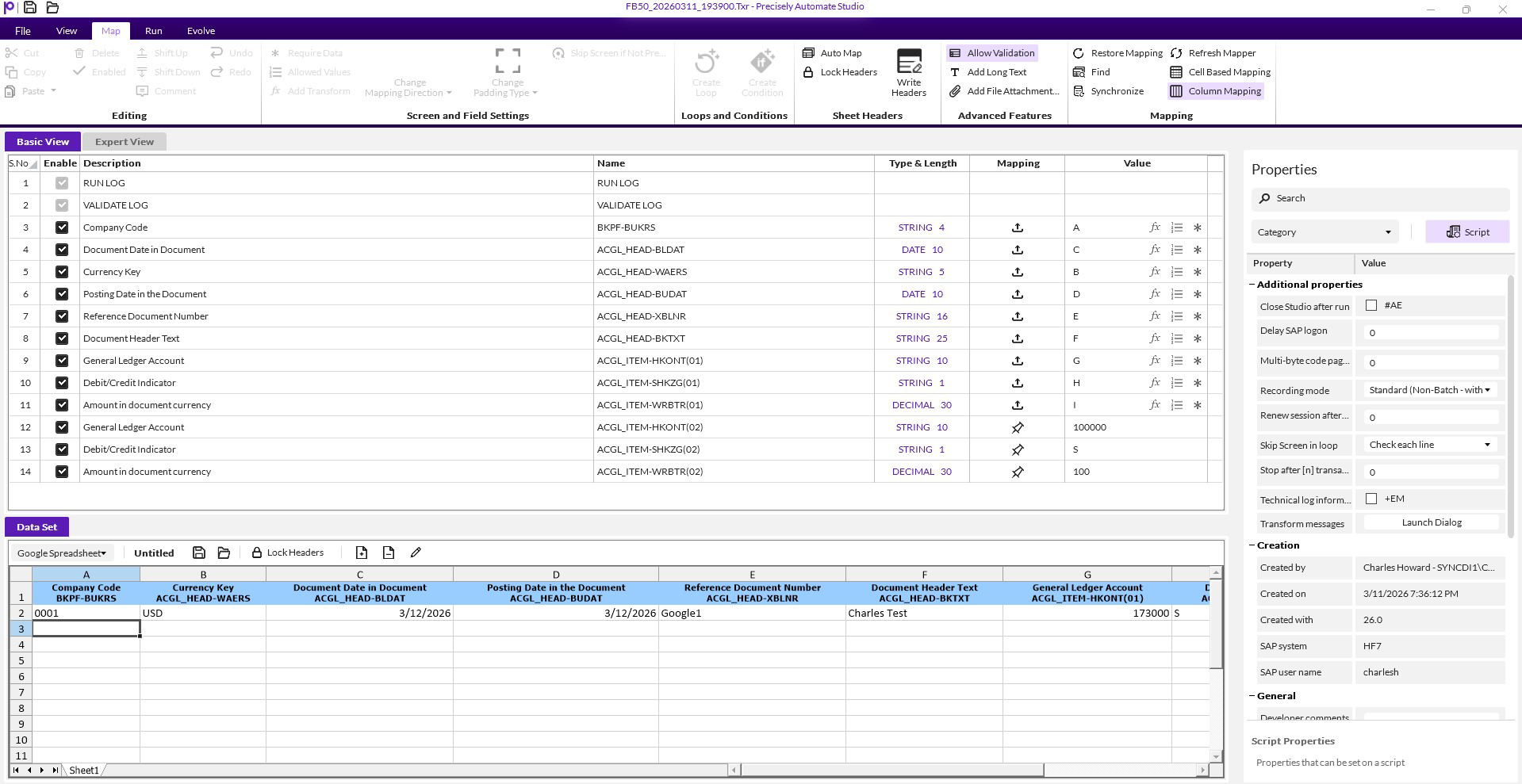Click Lock Headers in the ribbon
The width and height of the screenshot is (1522, 784).
[840, 72]
